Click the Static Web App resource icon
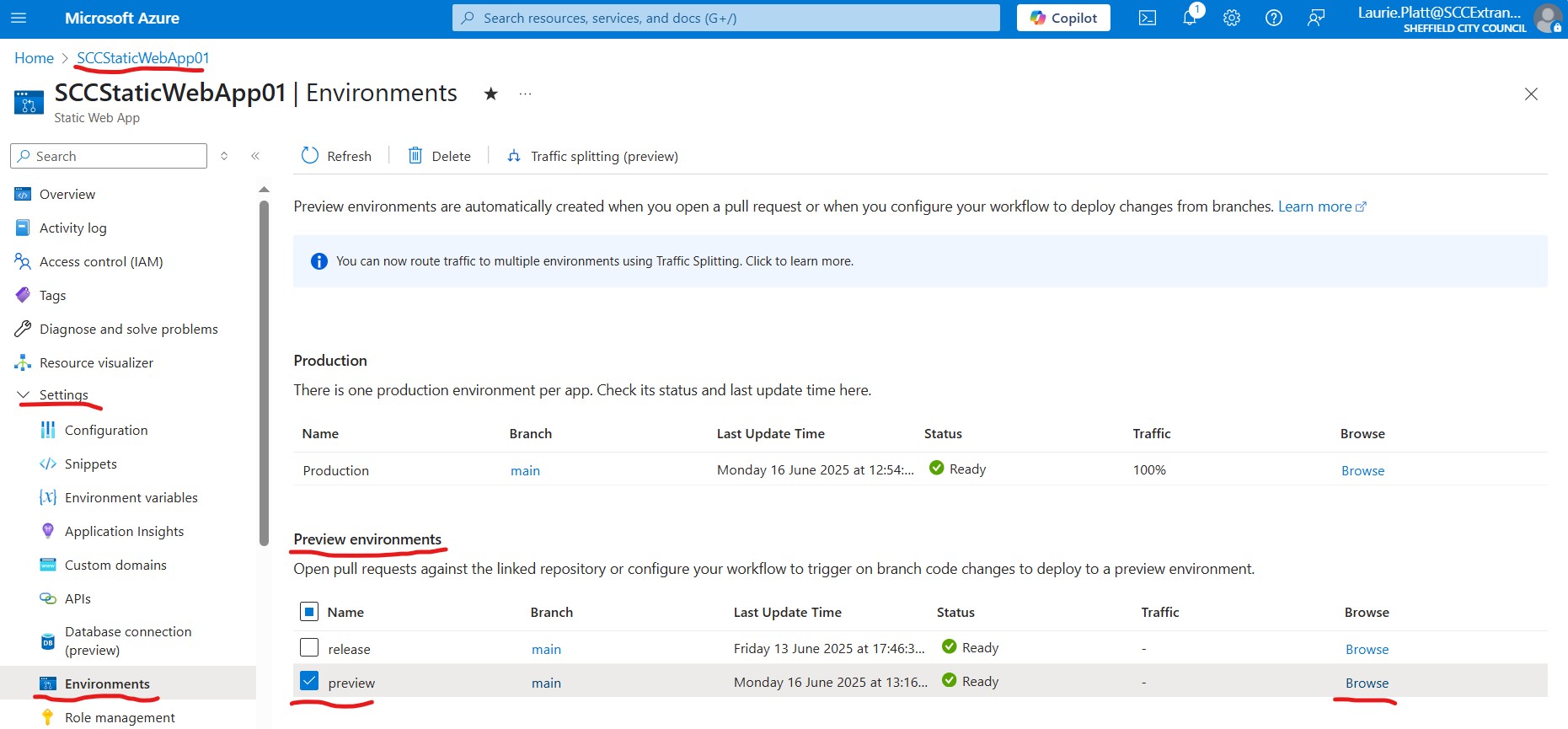 (29, 102)
